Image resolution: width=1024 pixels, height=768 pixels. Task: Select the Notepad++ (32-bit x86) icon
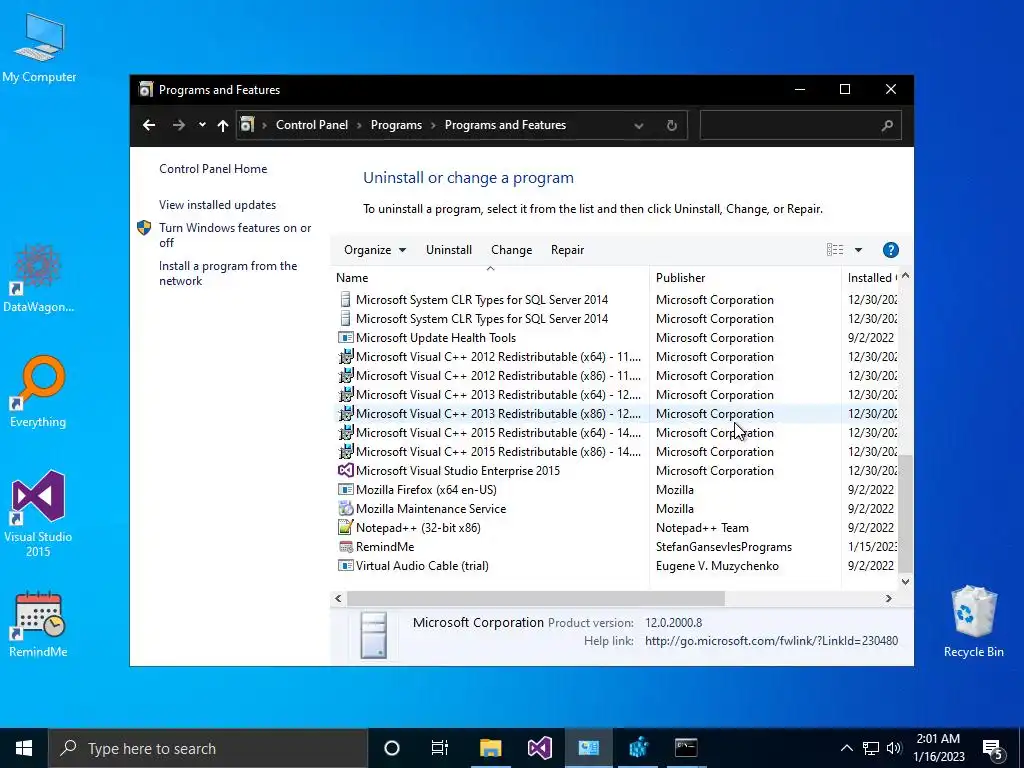pyautogui.click(x=345, y=527)
